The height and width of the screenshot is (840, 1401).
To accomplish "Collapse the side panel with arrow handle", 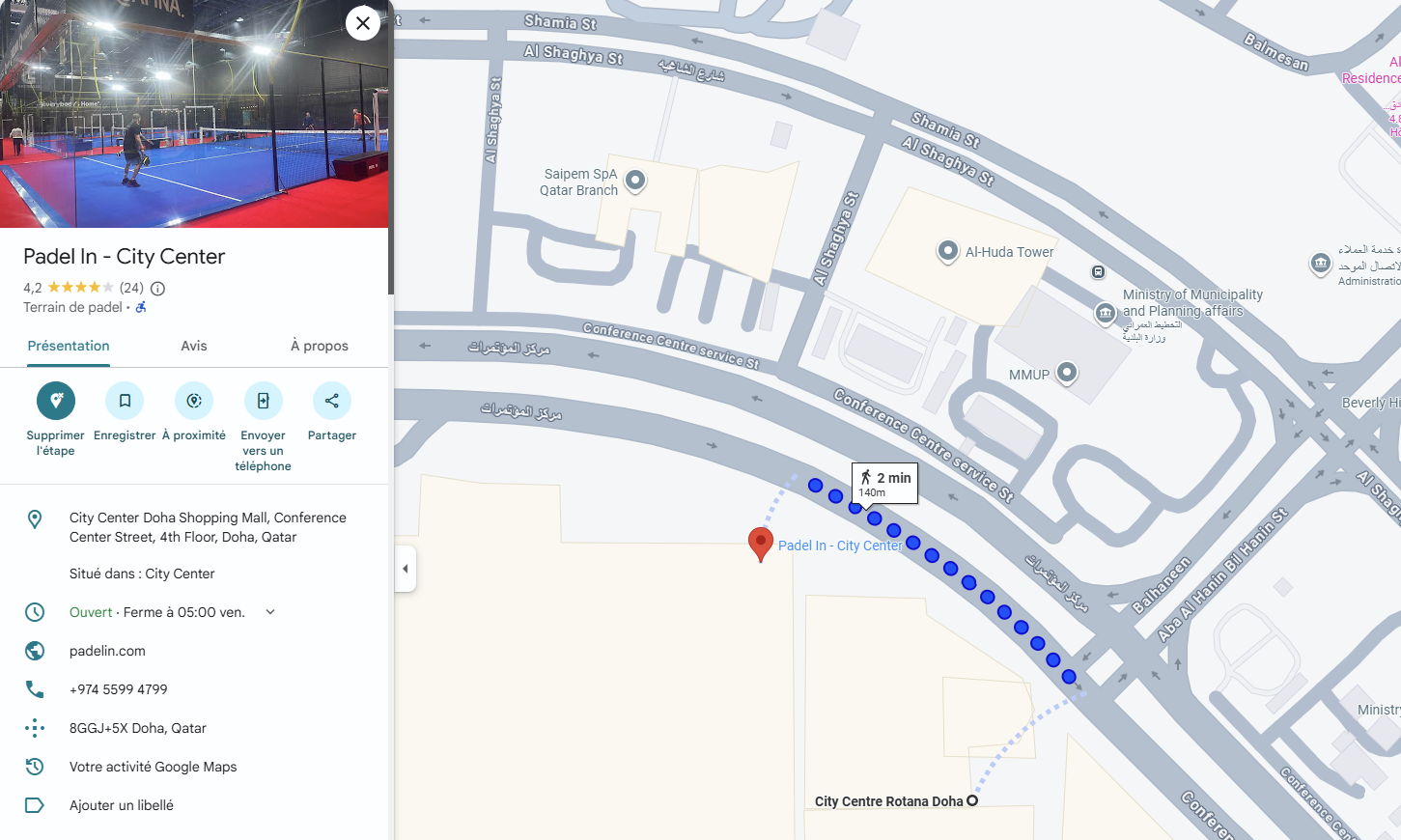I will pyautogui.click(x=406, y=569).
